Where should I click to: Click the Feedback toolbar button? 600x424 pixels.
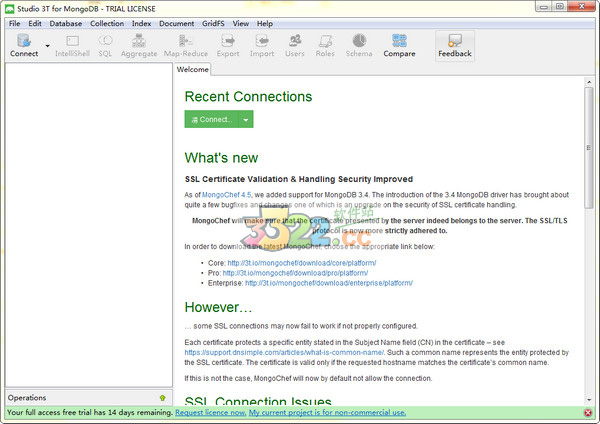pos(455,45)
